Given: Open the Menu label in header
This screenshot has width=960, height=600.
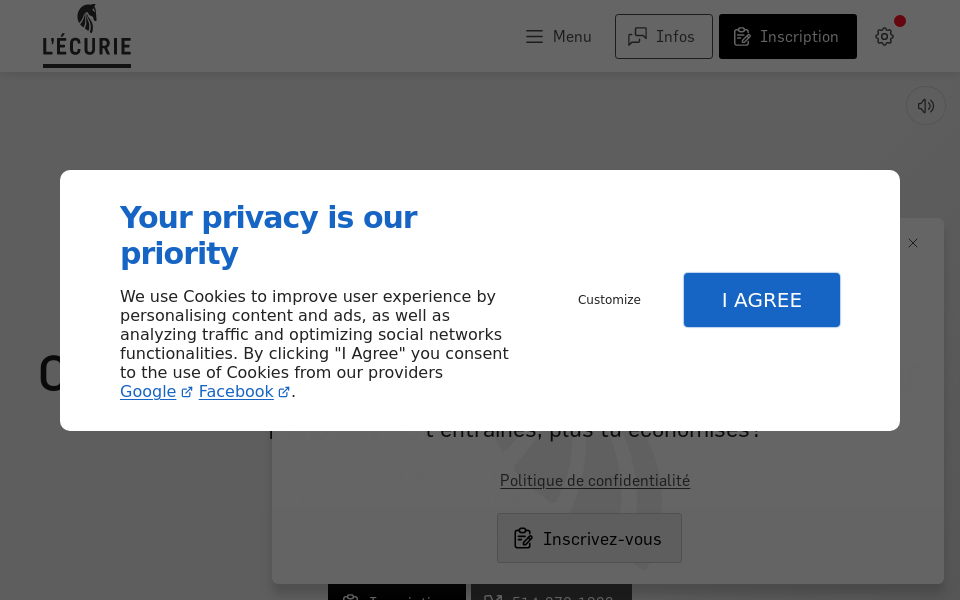Looking at the screenshot, I should [x=572, y=37].
